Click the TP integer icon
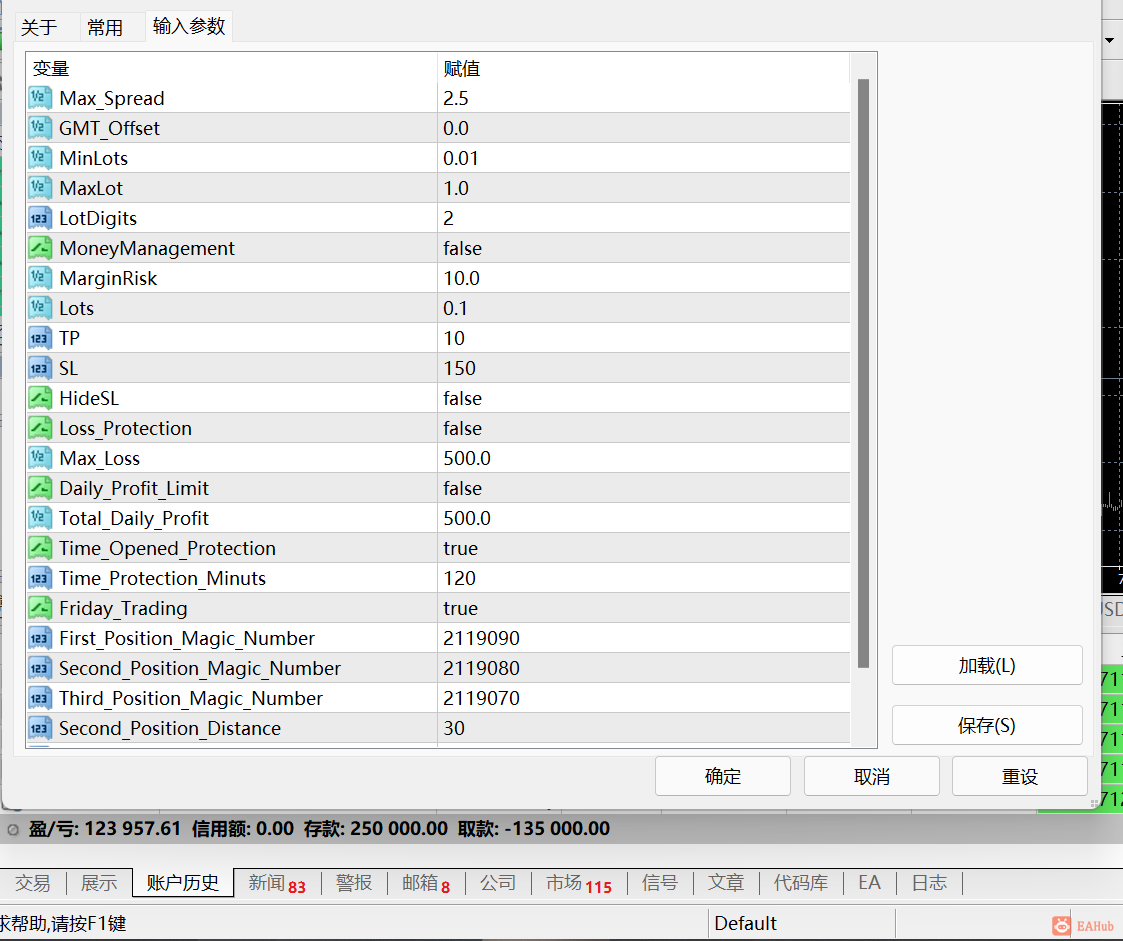Viewport: 1123px width, 941px height. click(x=40, y=338)
